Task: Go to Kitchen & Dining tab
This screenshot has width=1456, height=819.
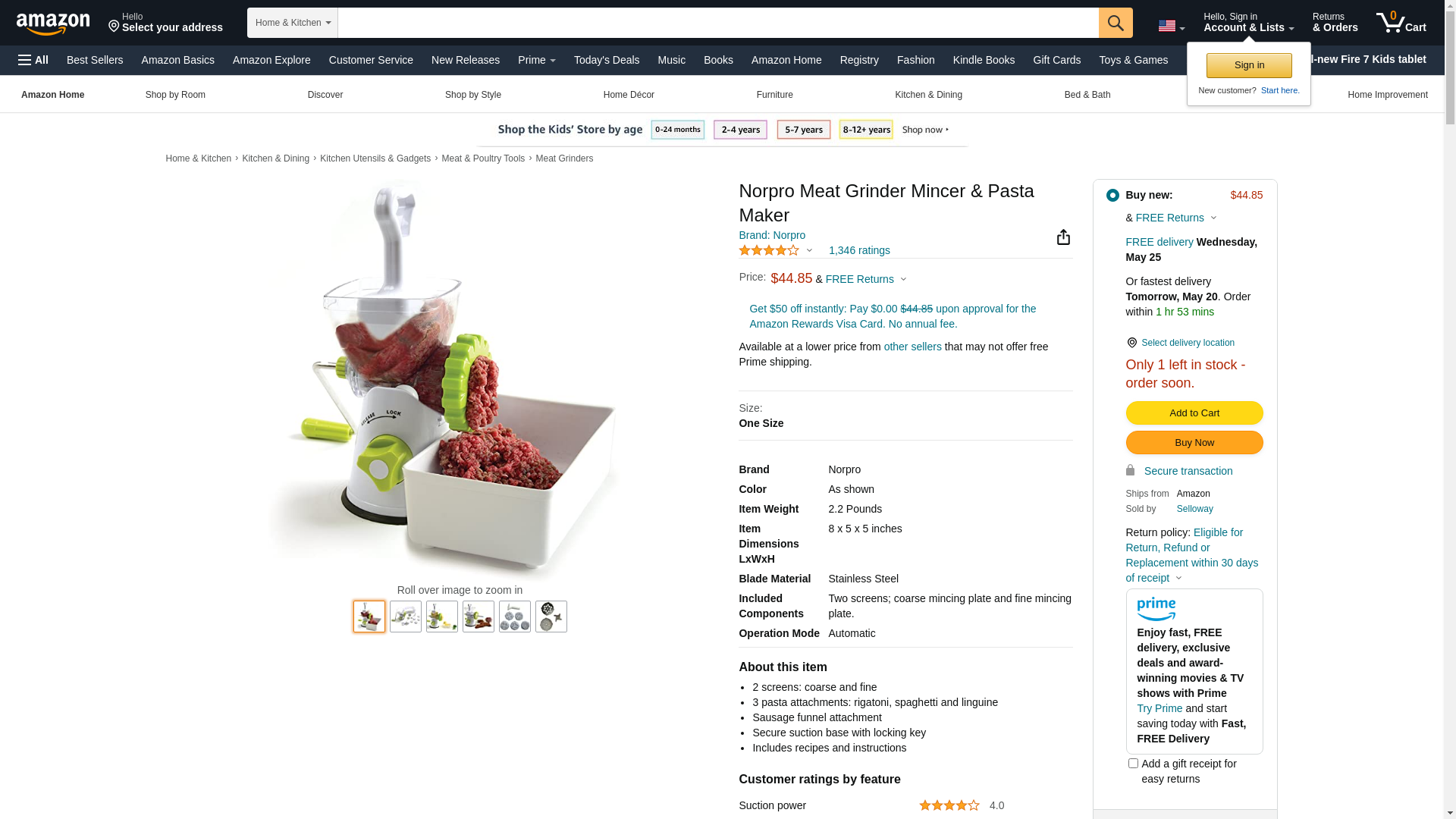Action: 928,95
